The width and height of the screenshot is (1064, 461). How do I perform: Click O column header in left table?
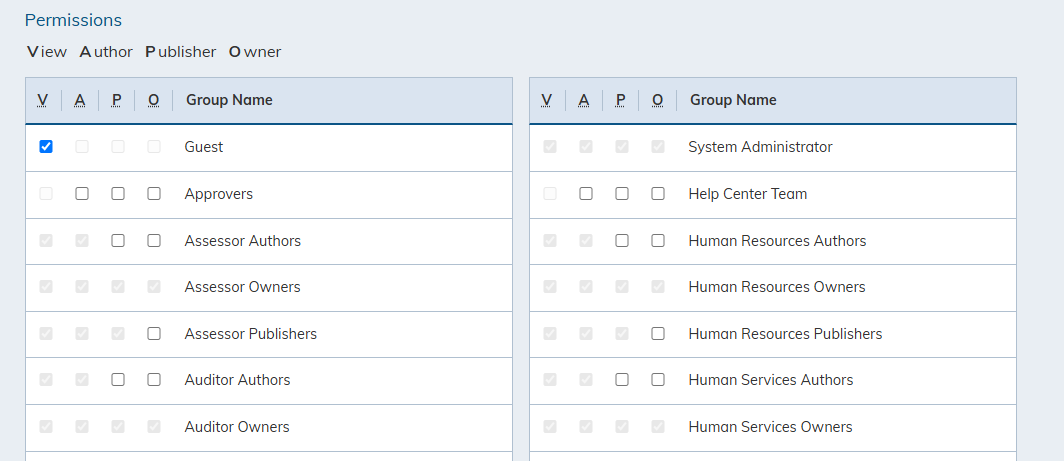point(153,100)
